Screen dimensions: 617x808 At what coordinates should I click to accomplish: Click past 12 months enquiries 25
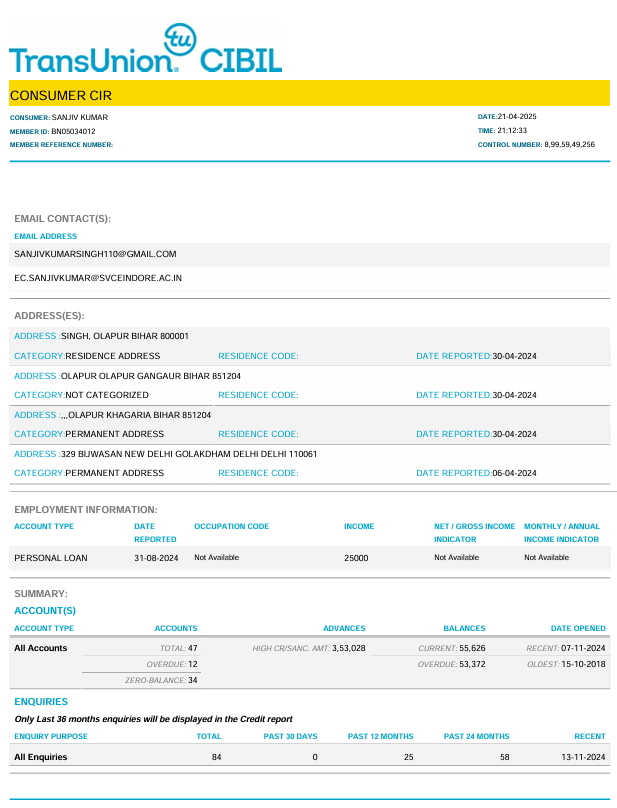(x=409, y=757)
